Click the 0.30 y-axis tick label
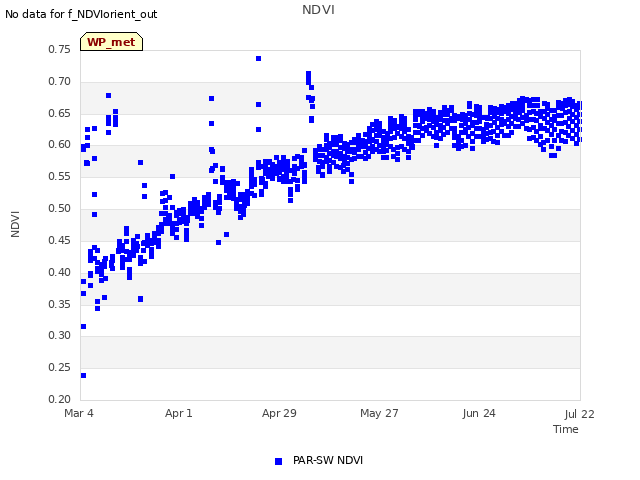640x480 pixels. click(x=60, y=335)
